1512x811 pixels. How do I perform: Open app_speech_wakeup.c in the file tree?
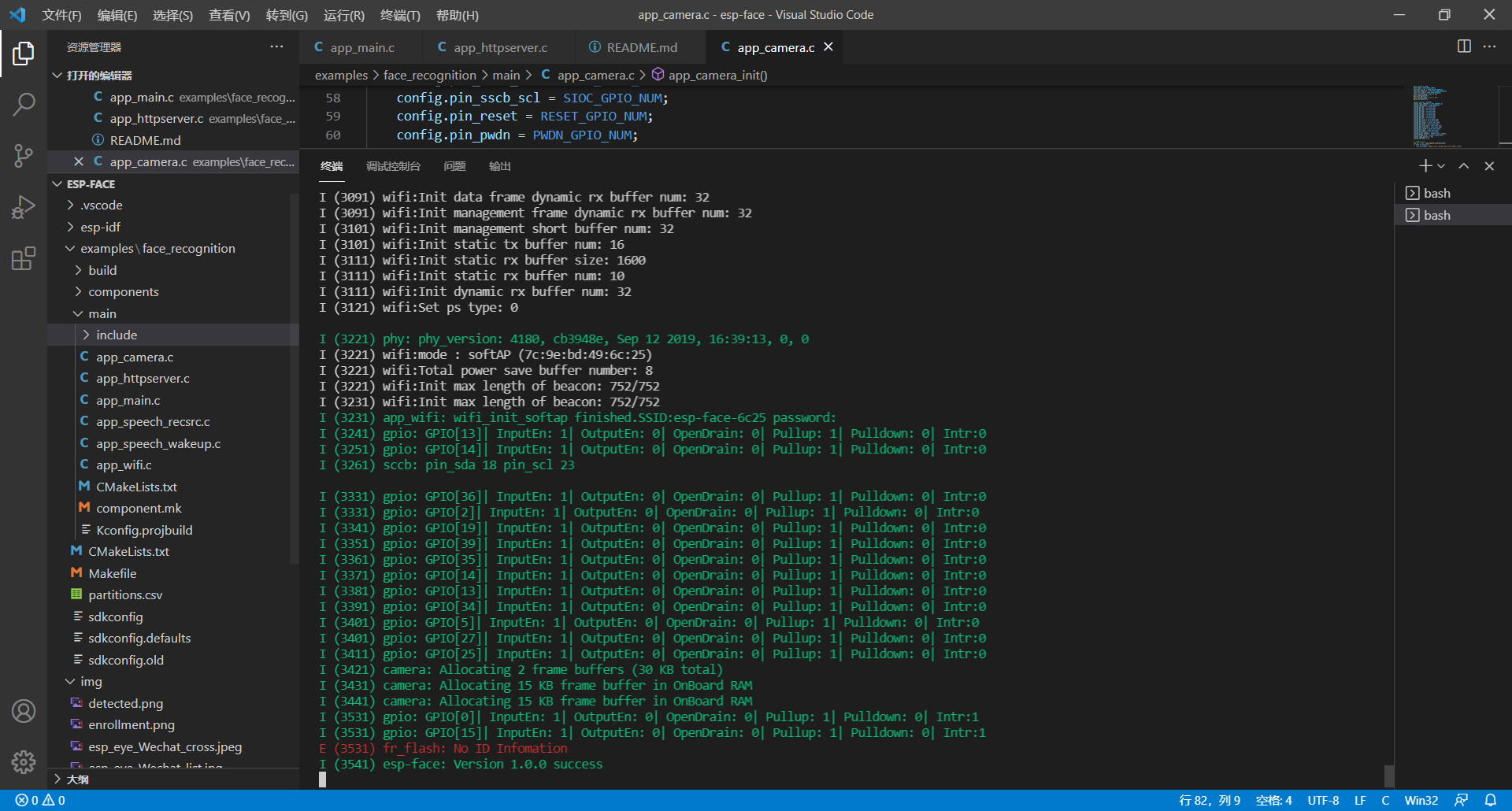pyautogui.click(x=173, y=443)
